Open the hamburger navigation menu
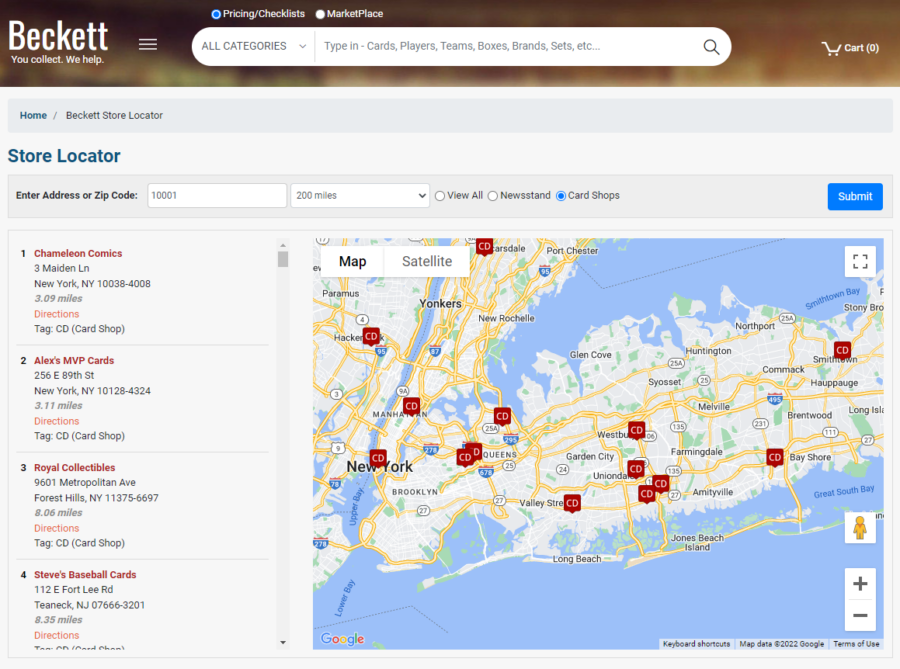The height and width of the screenshot is (669, 900). coord(148,44)
